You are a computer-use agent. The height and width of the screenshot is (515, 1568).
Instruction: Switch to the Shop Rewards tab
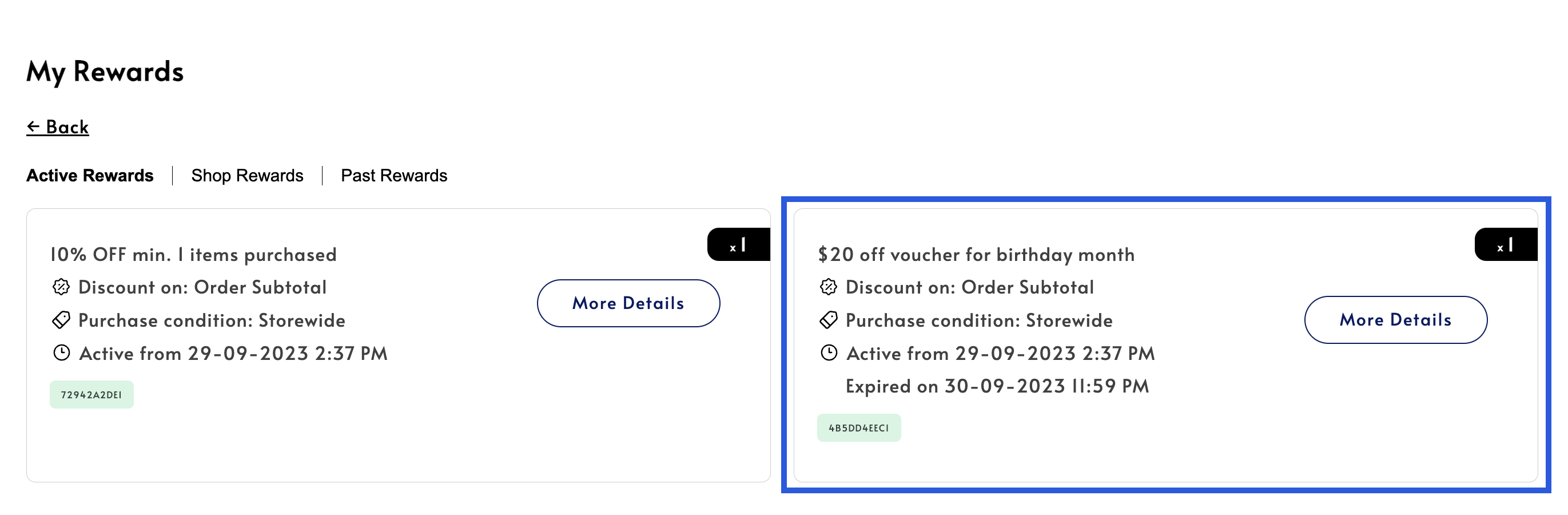coord(247,175)
